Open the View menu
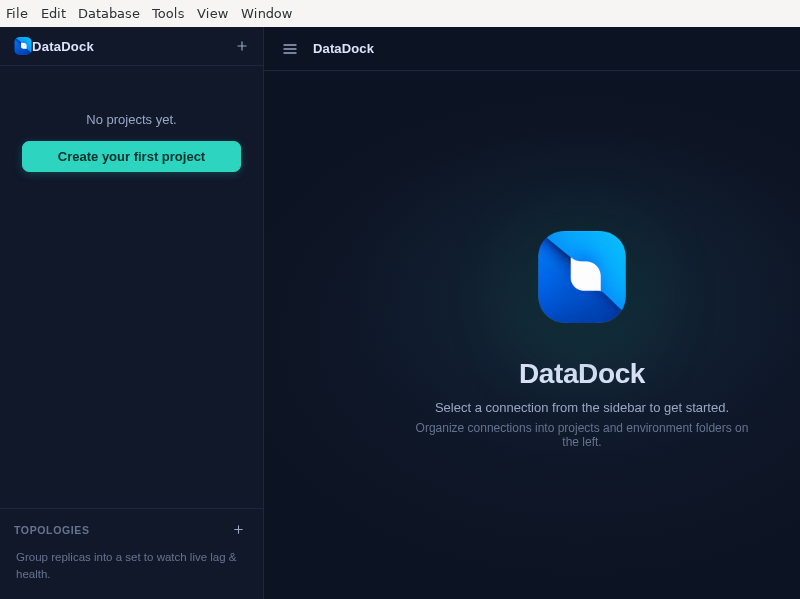 (212, 13)
